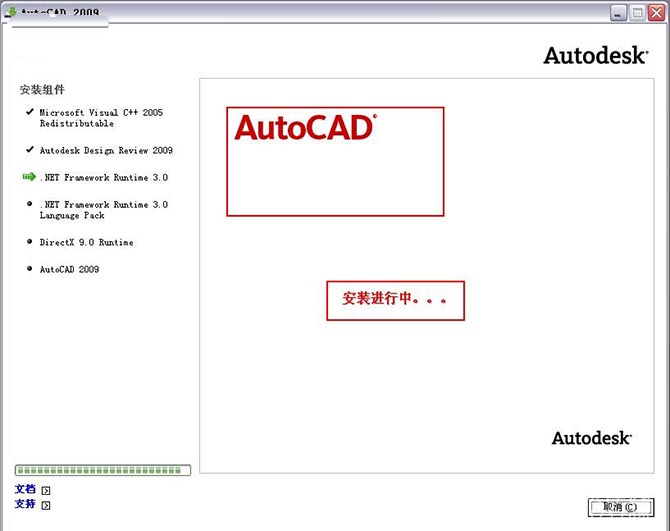
Task: Click the lower Autodesk logo inside the panel
Action: tap(592, 438)
